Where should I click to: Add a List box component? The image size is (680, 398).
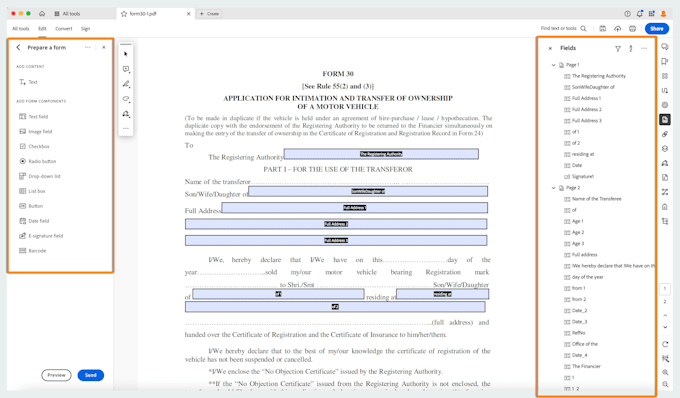[x=33, y=191]
